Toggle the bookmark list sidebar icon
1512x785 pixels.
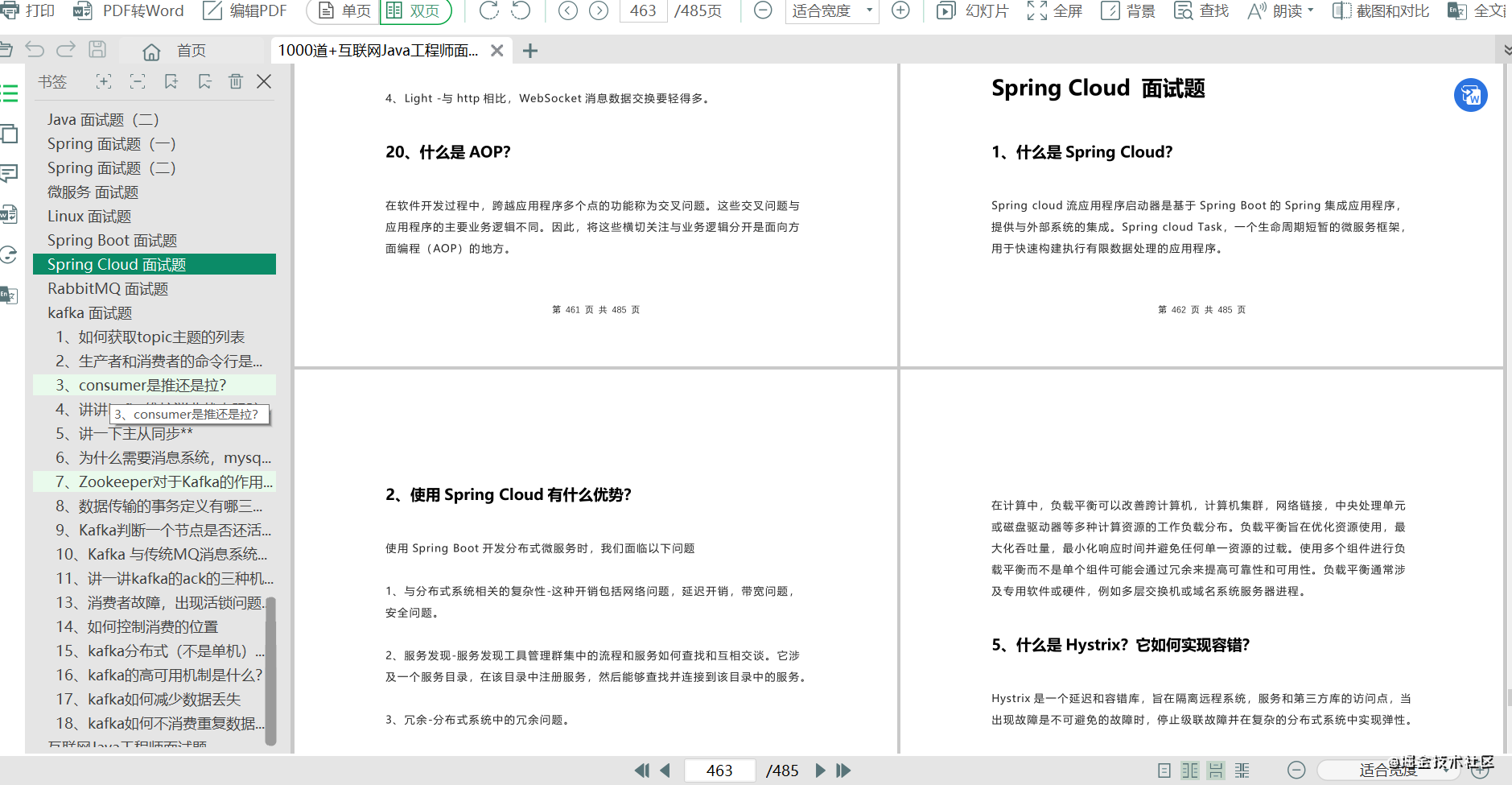[9, 93]
